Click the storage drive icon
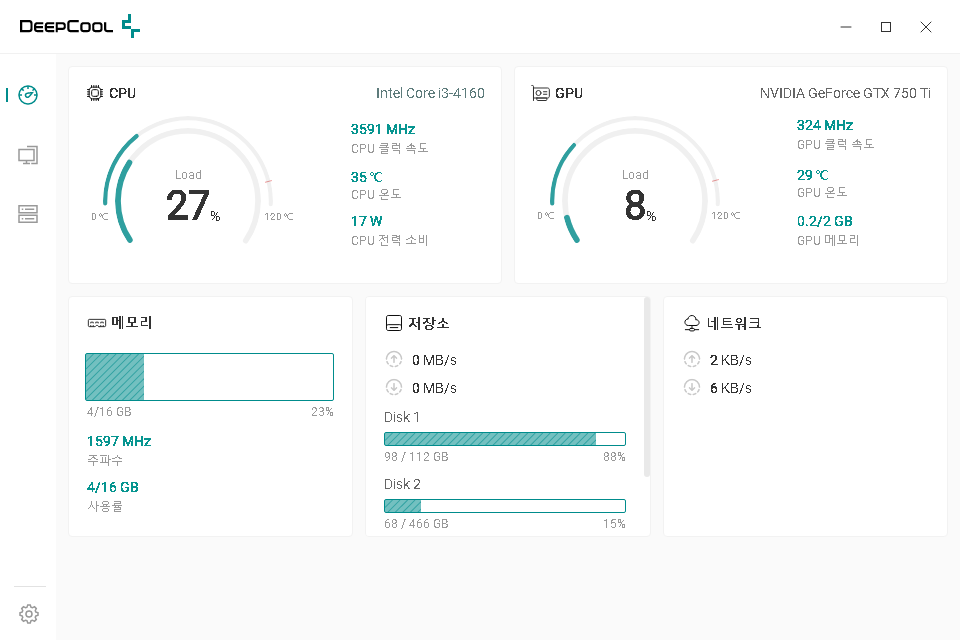Image resolution: width=960 pixels, height=640 pixels. point(394,324)
